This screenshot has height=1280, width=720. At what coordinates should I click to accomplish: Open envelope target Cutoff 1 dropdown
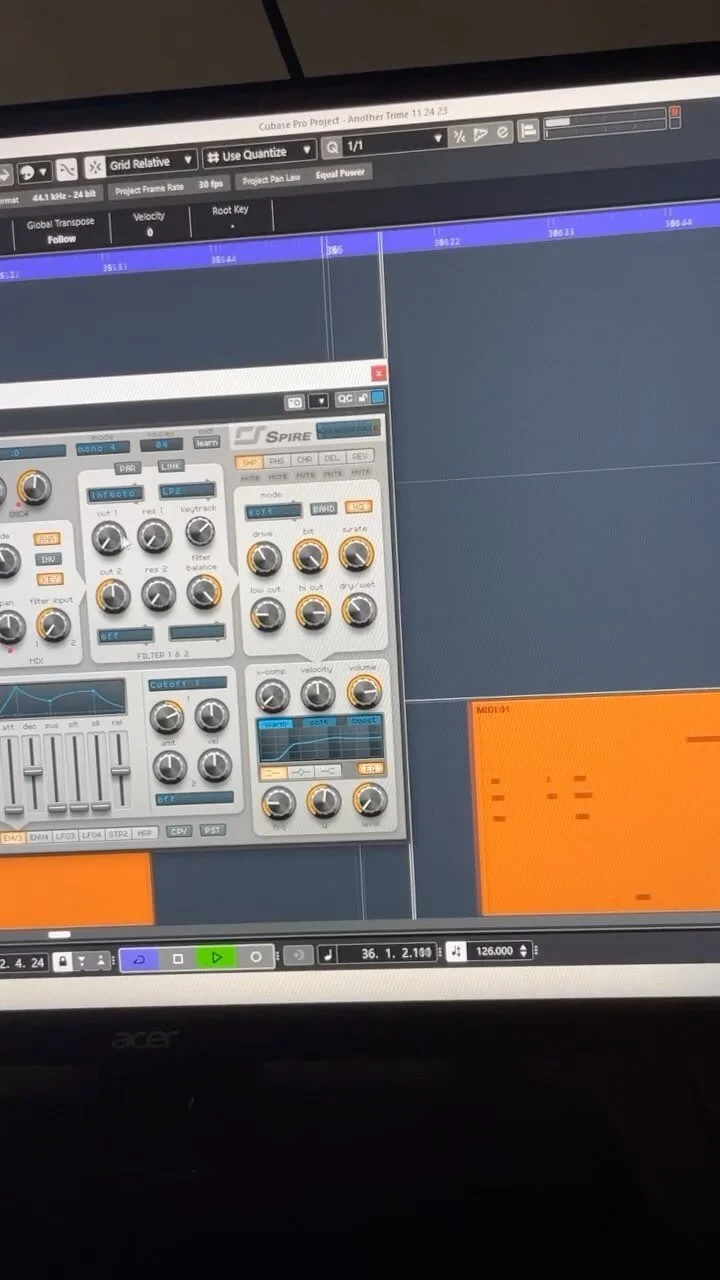(x=187, y=684)
